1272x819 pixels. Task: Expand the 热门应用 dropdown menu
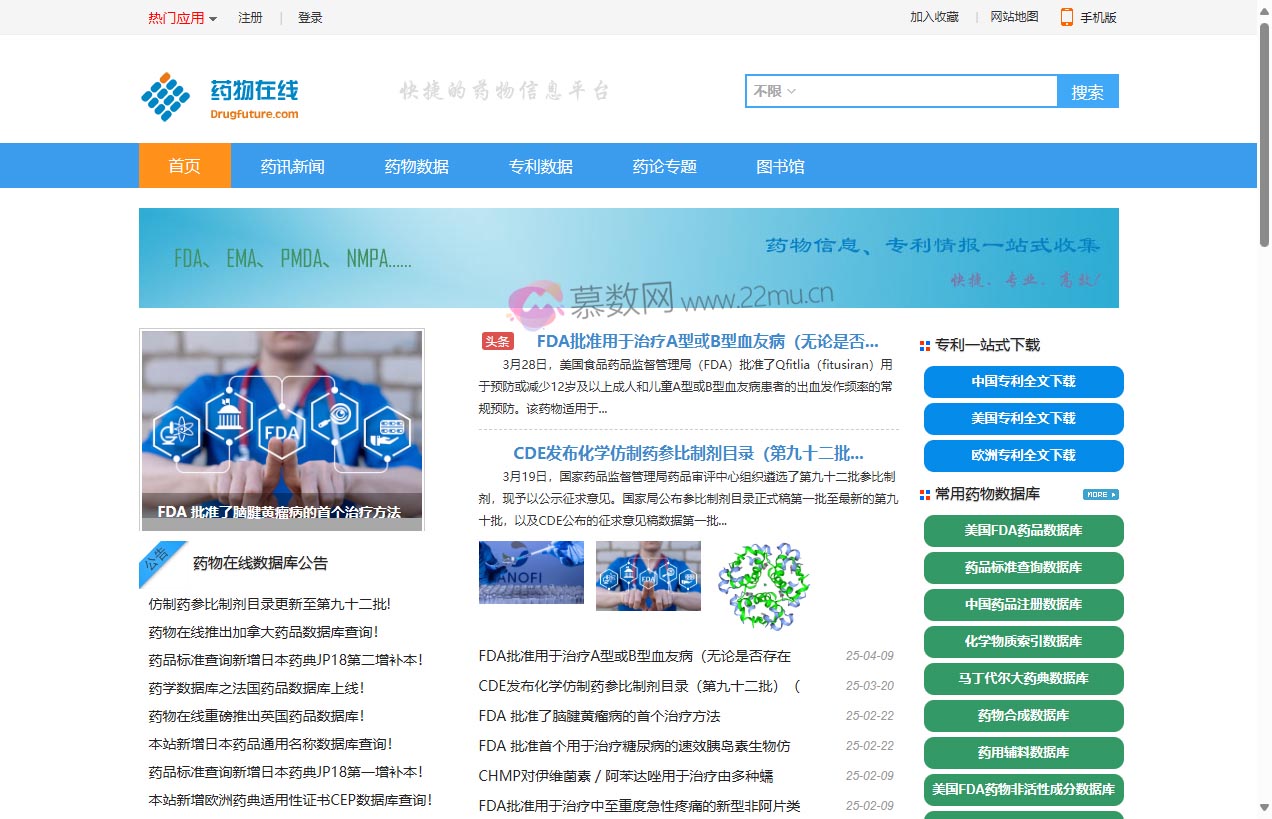pos(182,18)
